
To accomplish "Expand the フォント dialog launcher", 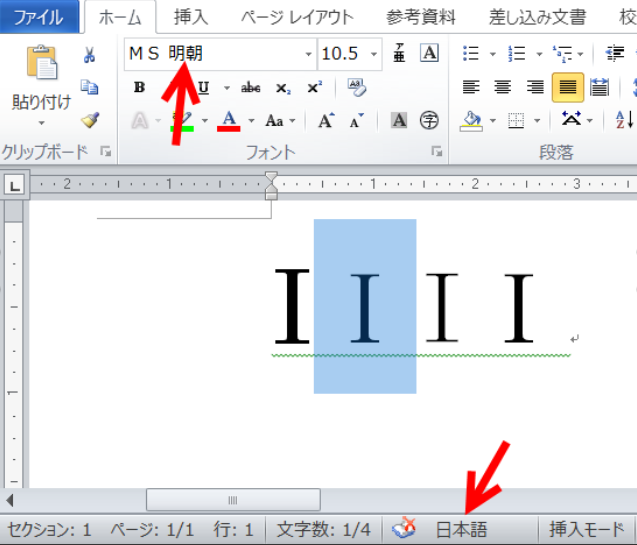I will pyautogui.click(x=436, y=152).
